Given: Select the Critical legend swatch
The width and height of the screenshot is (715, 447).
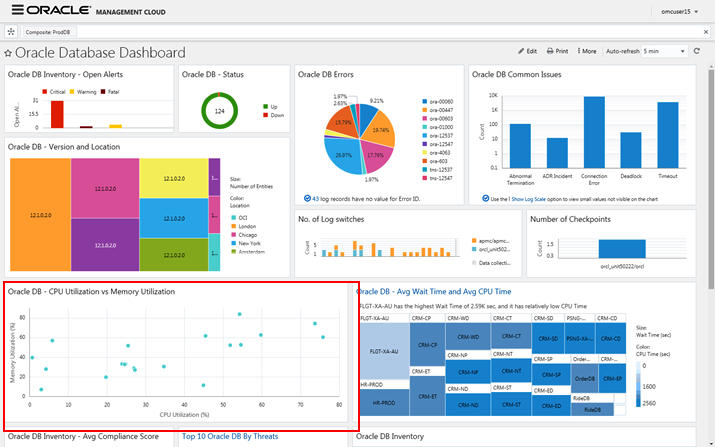Looking at the screenshot, I should tap(45, 92).
